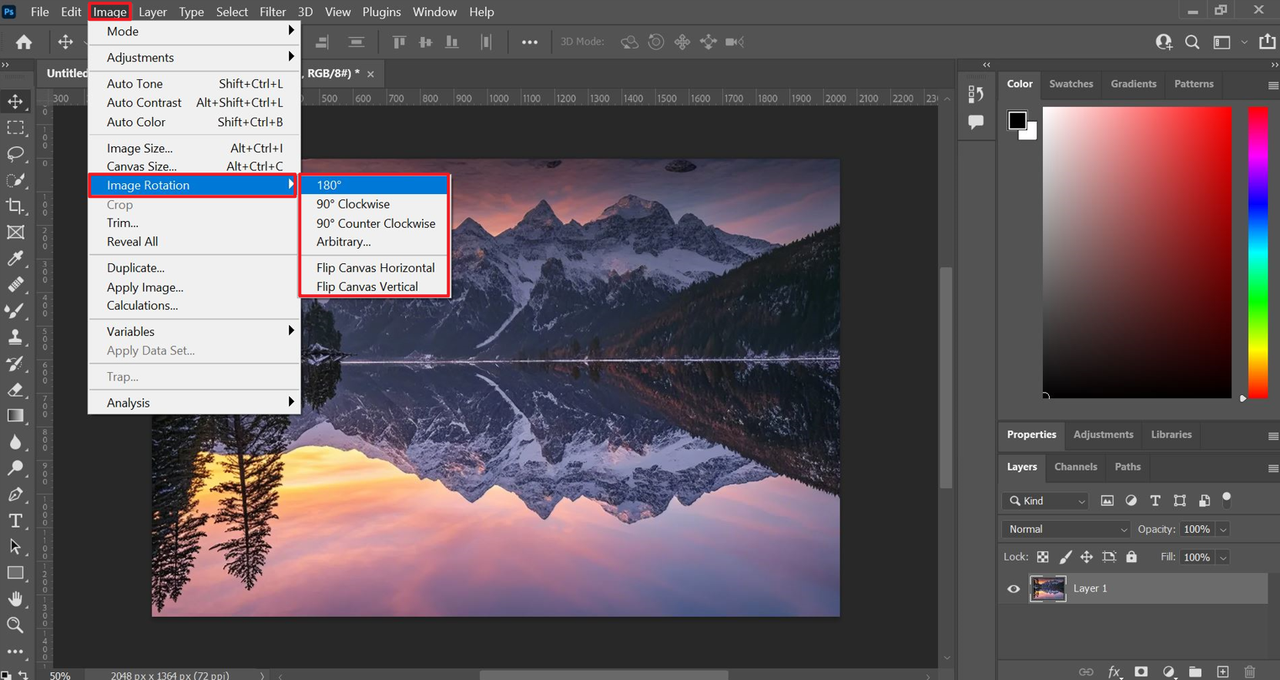Switch to the Libraries tab
This screenshot has width=1280, height=680.
tap(1171, 435)
